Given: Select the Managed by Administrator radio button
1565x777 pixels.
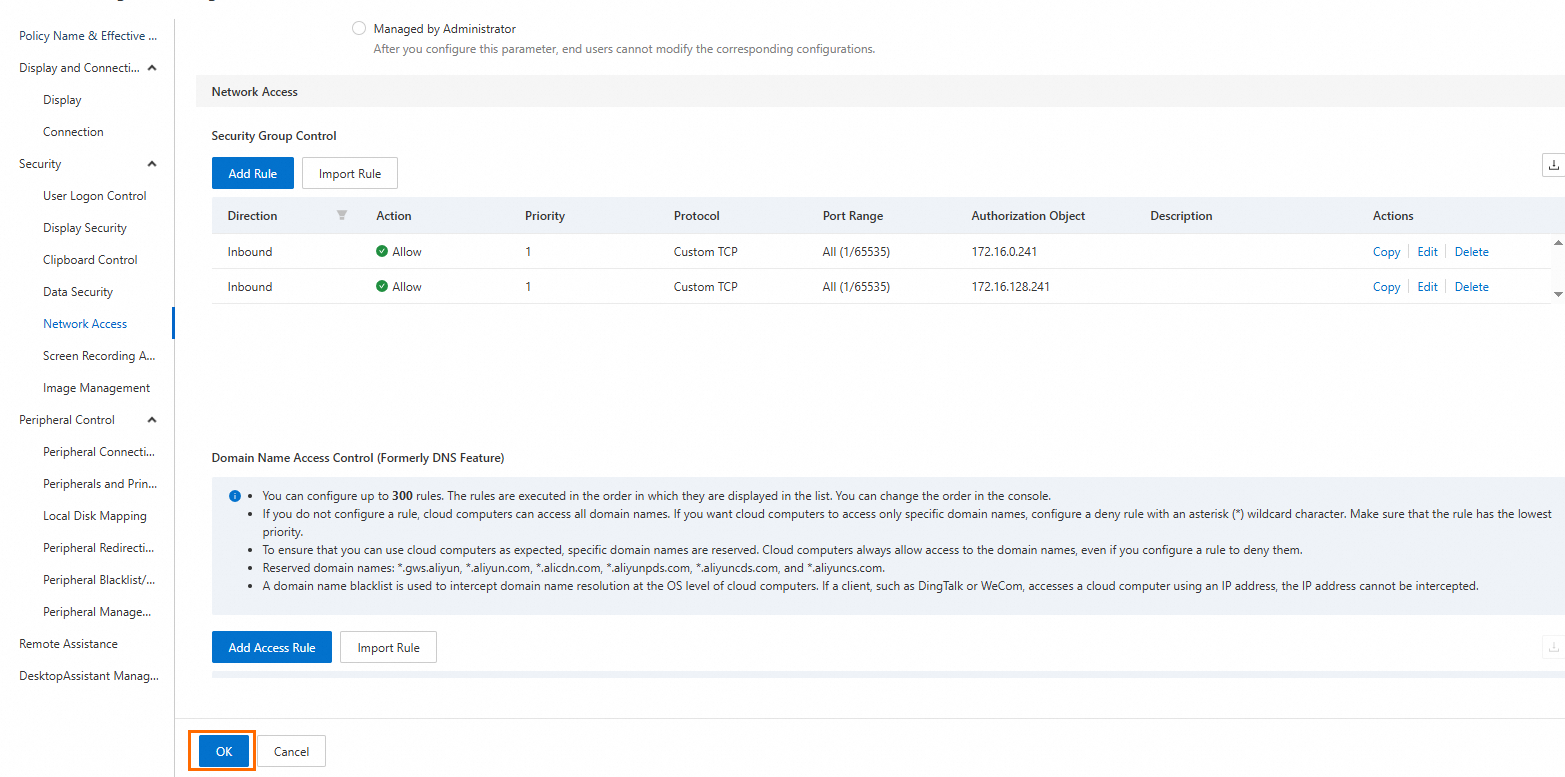Looking at the screenshot, I should 359,29.
